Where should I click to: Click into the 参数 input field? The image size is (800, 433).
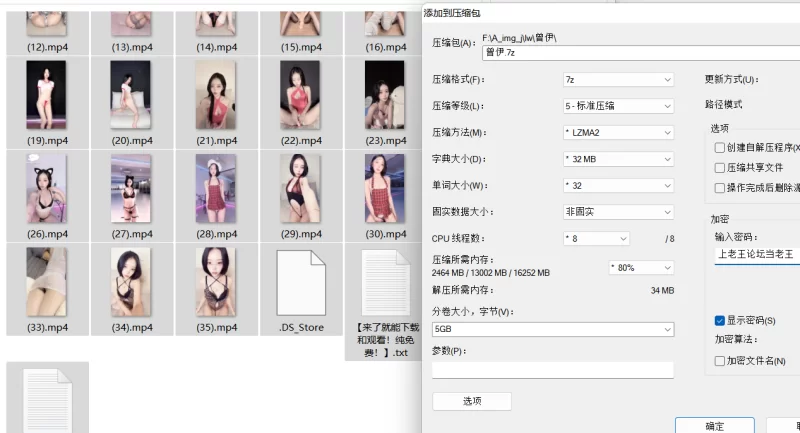tap(552, 370)
